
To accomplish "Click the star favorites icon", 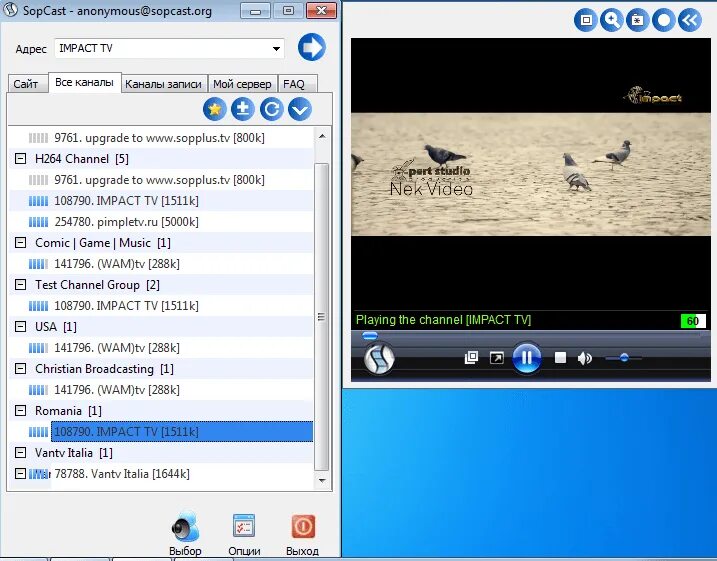I will click(x=215, y=109).
